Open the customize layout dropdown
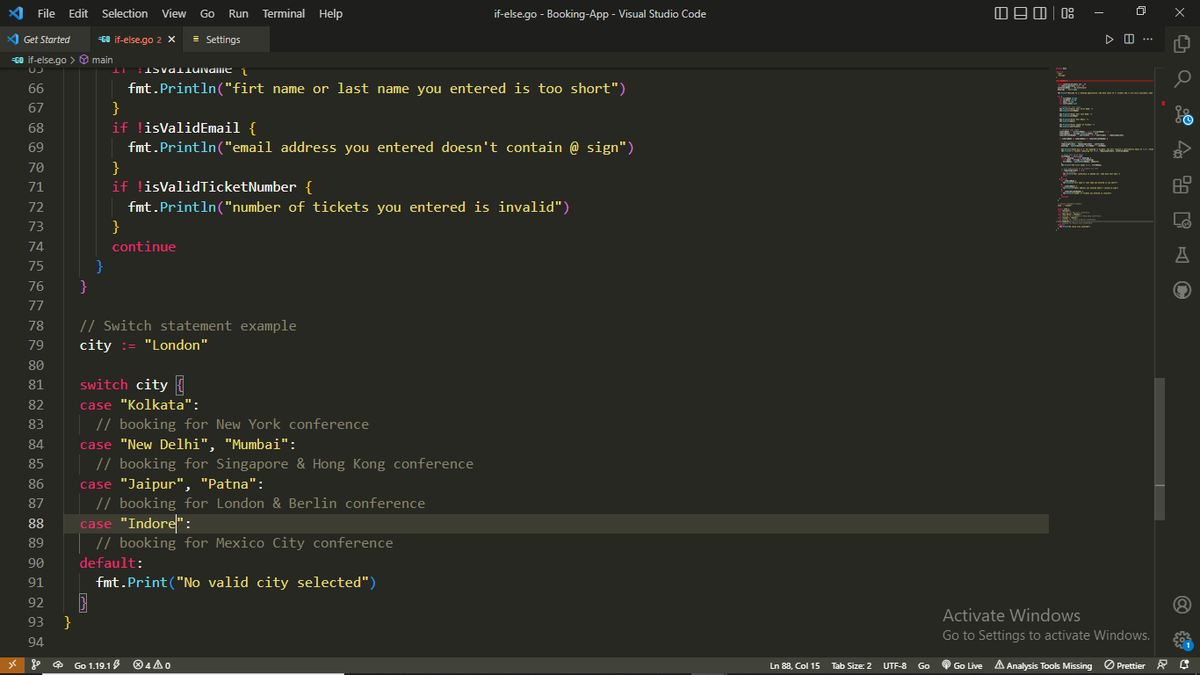 (x=1066, y=12)
